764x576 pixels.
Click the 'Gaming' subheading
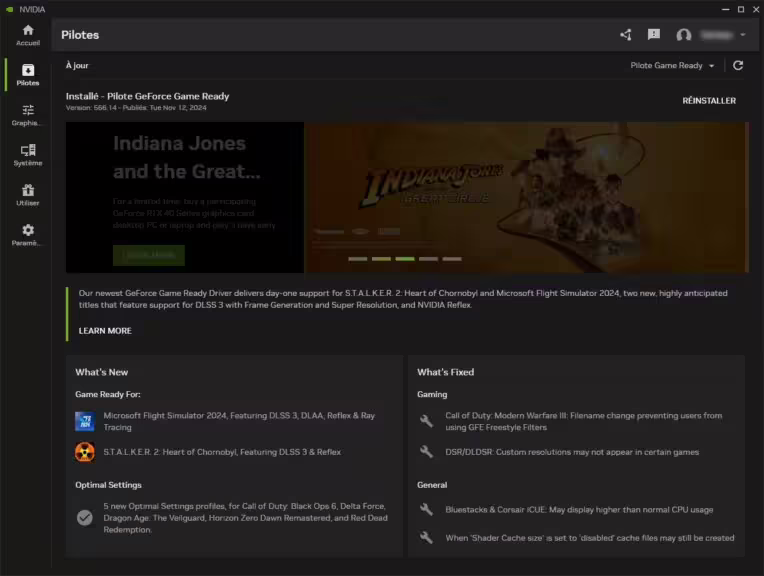(x=432, y=394)
